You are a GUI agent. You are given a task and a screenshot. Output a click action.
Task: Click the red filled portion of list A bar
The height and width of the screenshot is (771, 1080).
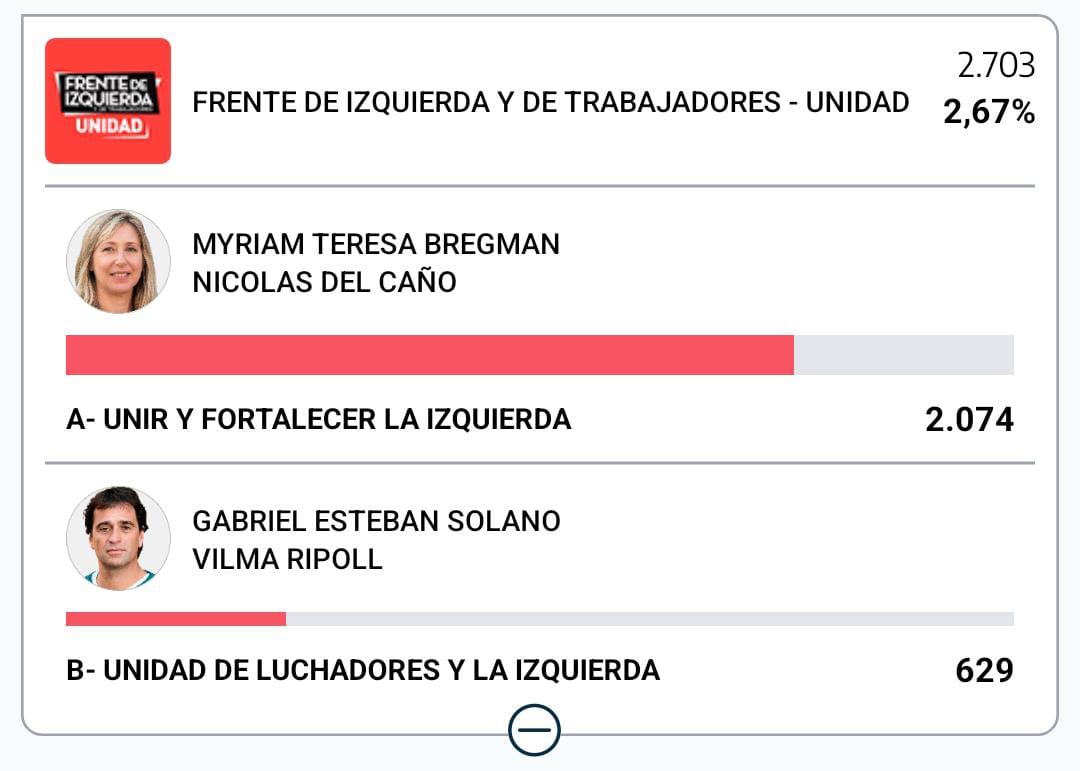pyautogui.click(x=430, y=355)
